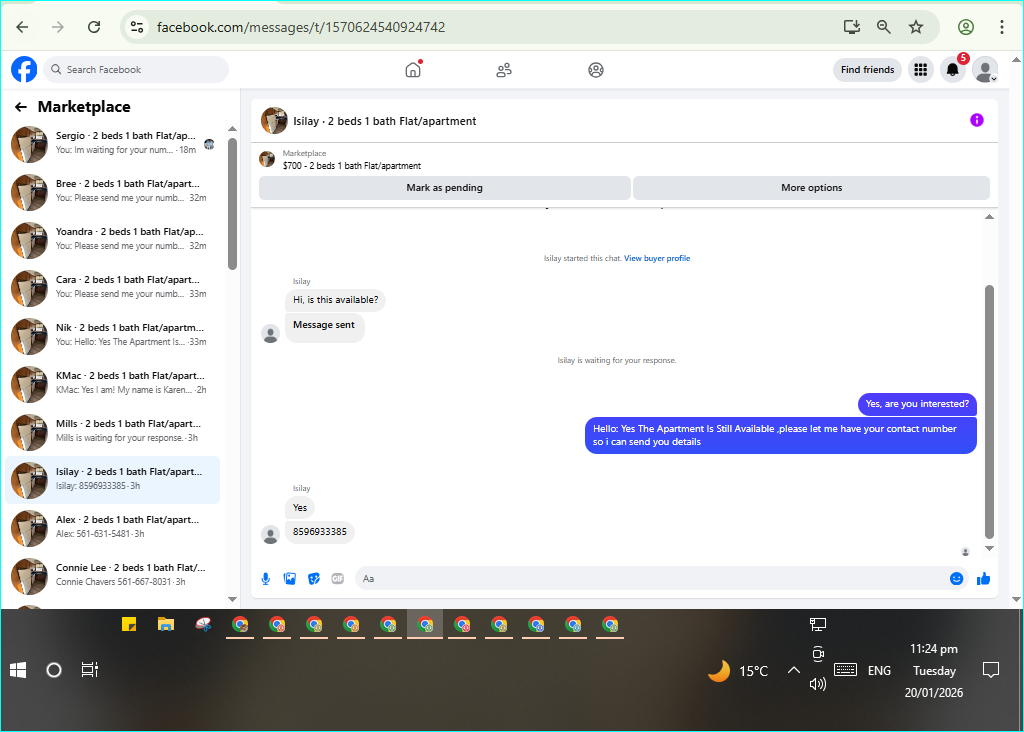The height and width of the screenshot is (732, 1024).
Task: Open KMac conversation
Action: [x=112, y=384]
